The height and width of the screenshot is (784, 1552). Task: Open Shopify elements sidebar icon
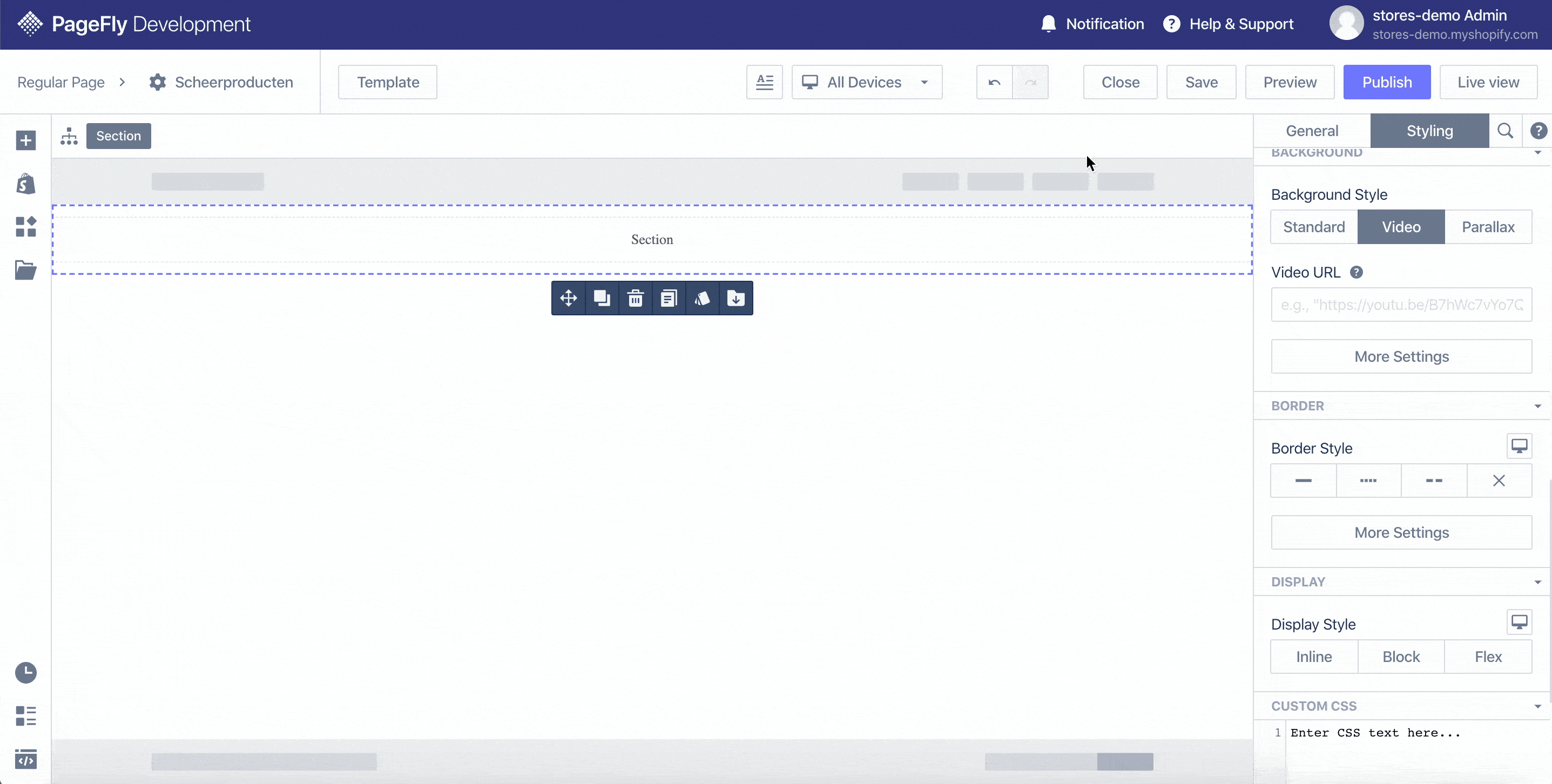[x=25, y=183]
